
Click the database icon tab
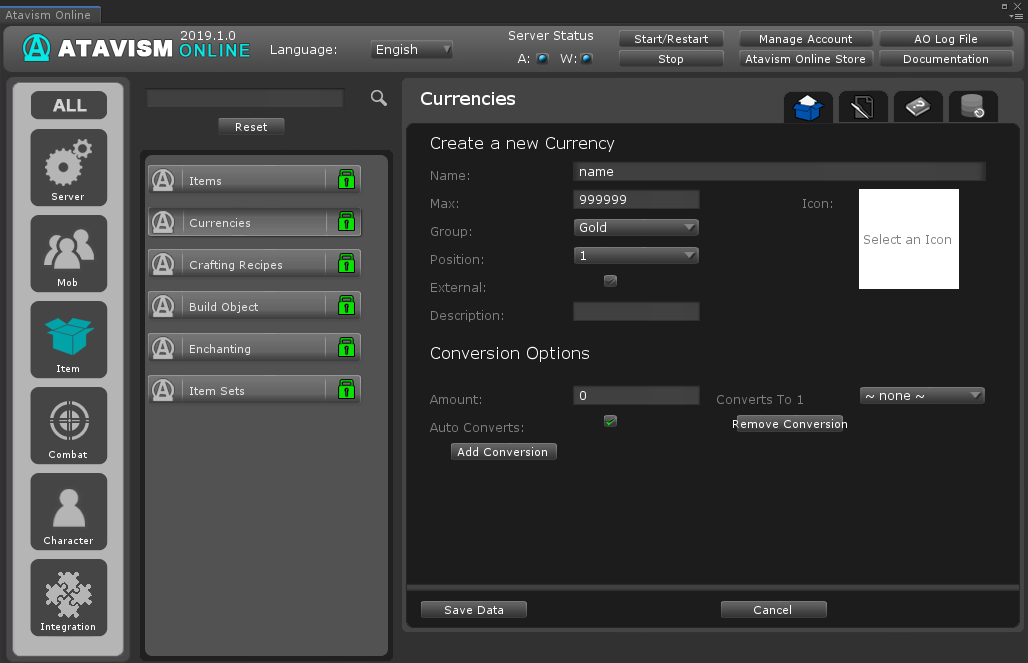972,107
